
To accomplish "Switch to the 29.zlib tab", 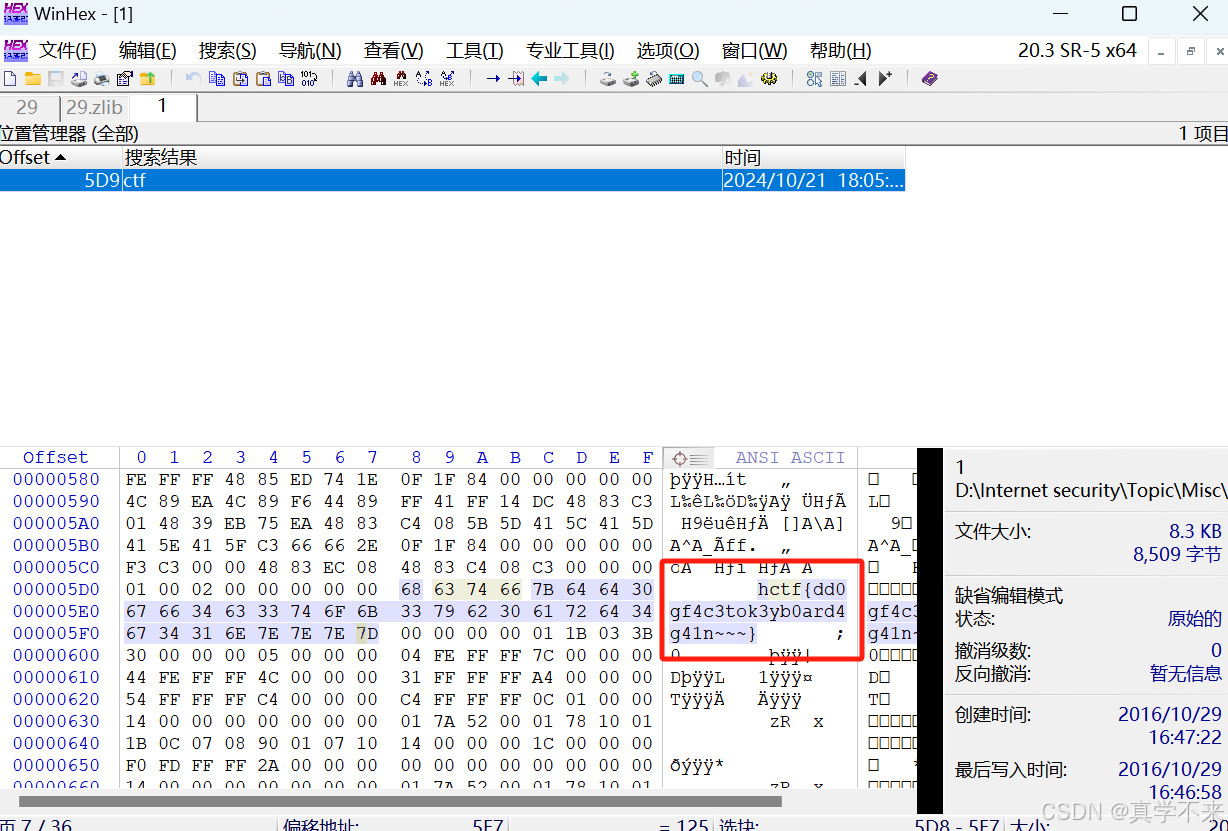I will click(x=93, y=107).
